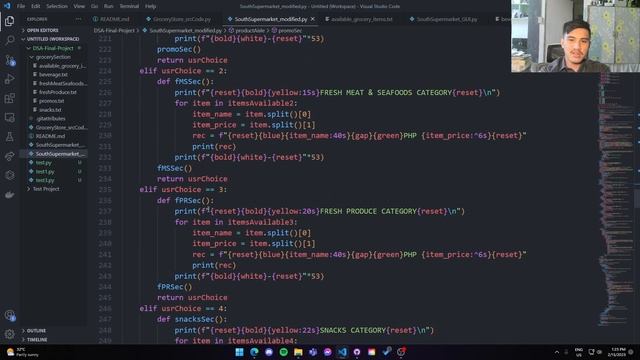640x360 pixels.
Task: Open Spotify from the taskbar
Action: (284, 352)
